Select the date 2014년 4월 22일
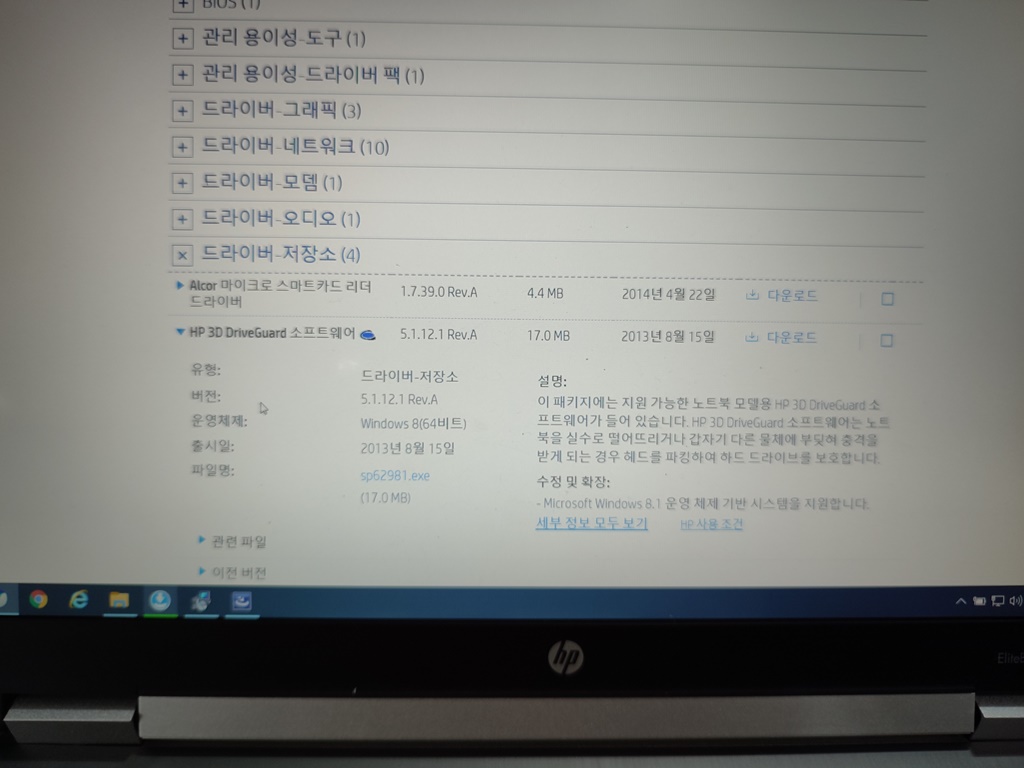 pyautogui.click(x=668, y=295)
